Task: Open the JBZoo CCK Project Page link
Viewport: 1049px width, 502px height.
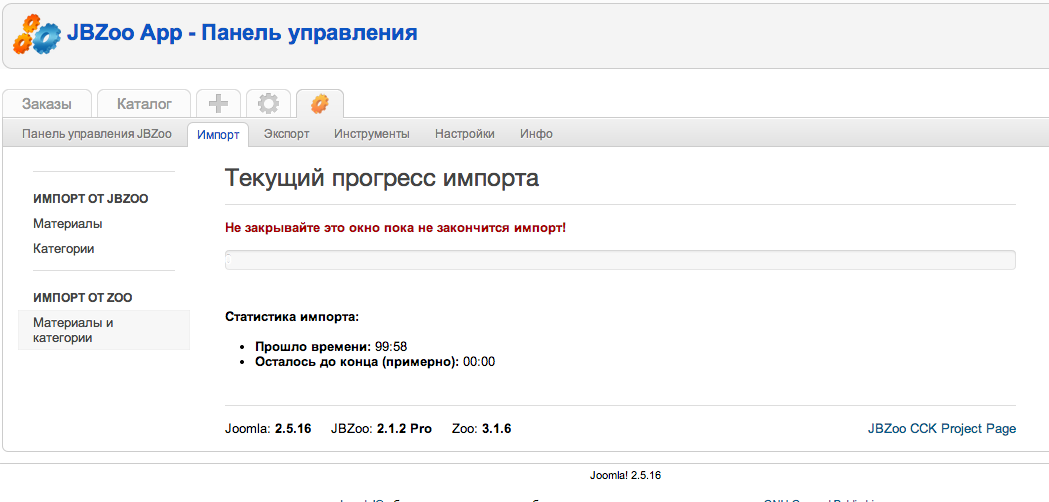Action: tap(941, 429)
